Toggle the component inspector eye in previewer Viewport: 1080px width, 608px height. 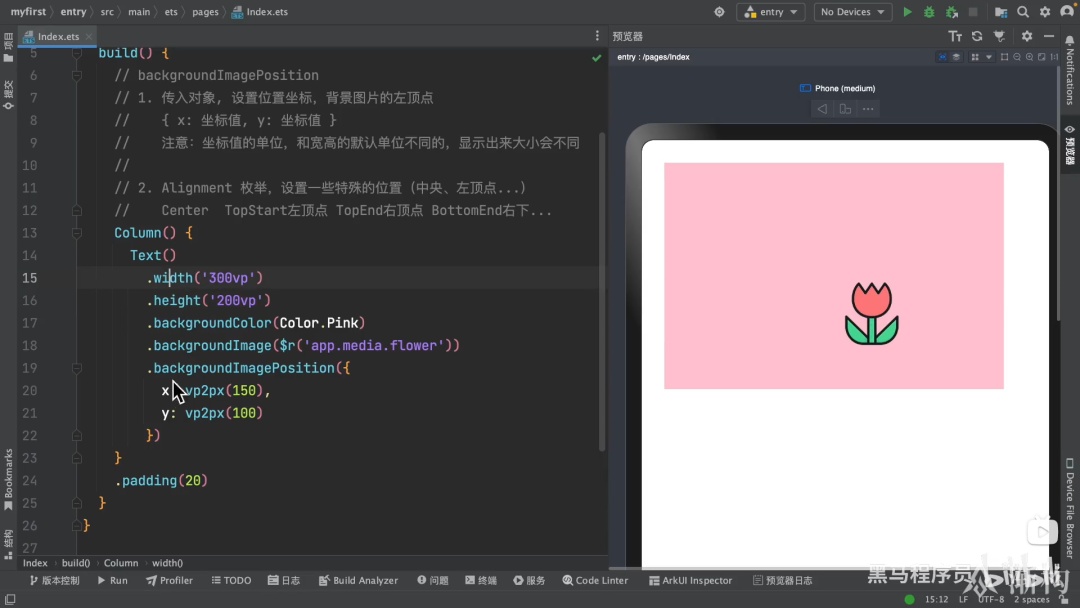pyautogui.click(x=942, y=57)
